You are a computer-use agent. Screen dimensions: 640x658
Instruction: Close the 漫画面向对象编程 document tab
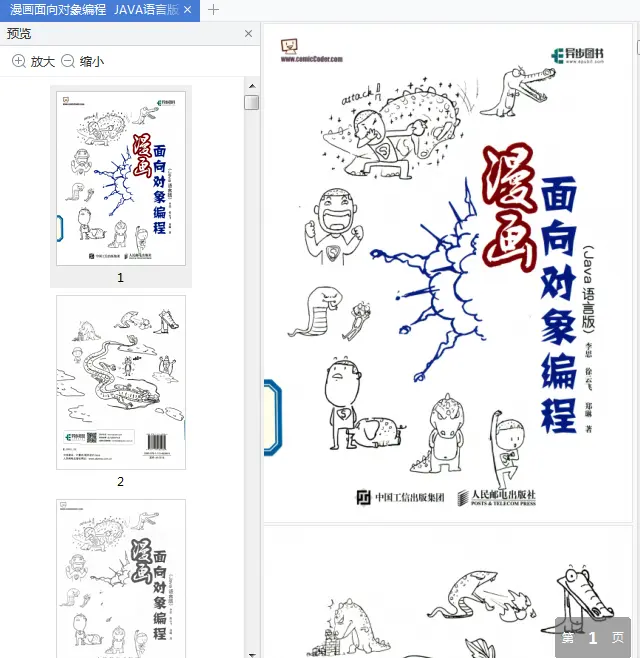tap(188, 10)
